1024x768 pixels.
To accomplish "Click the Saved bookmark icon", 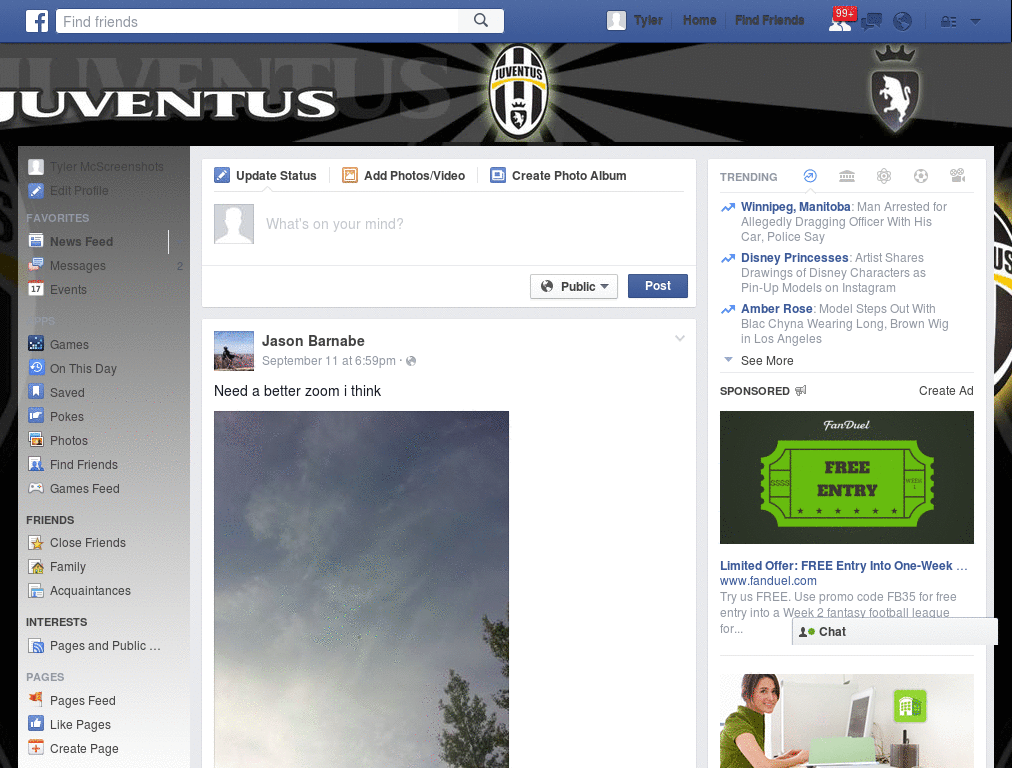I will (x=36, y=392).
